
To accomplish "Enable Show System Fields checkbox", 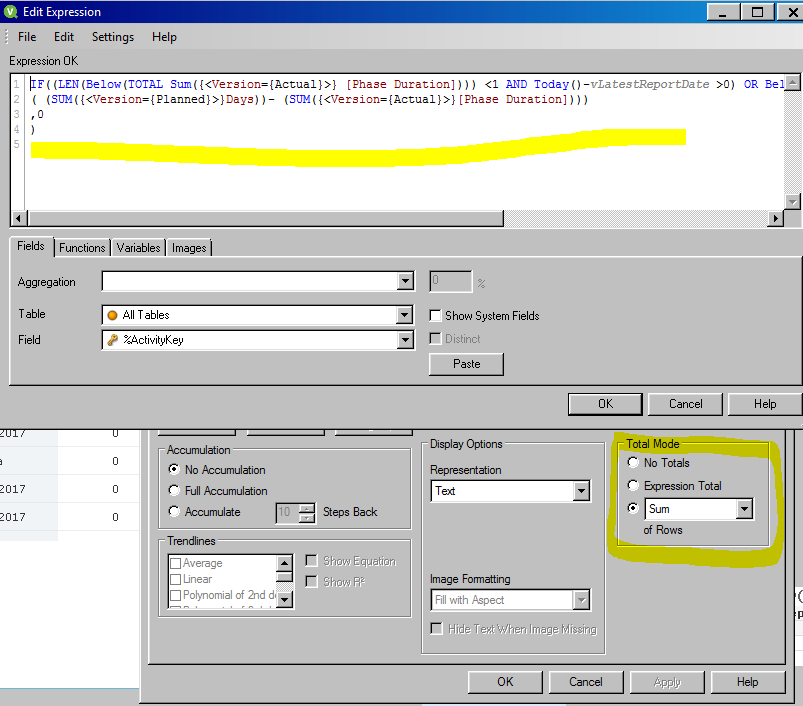I will click(435, 316).
